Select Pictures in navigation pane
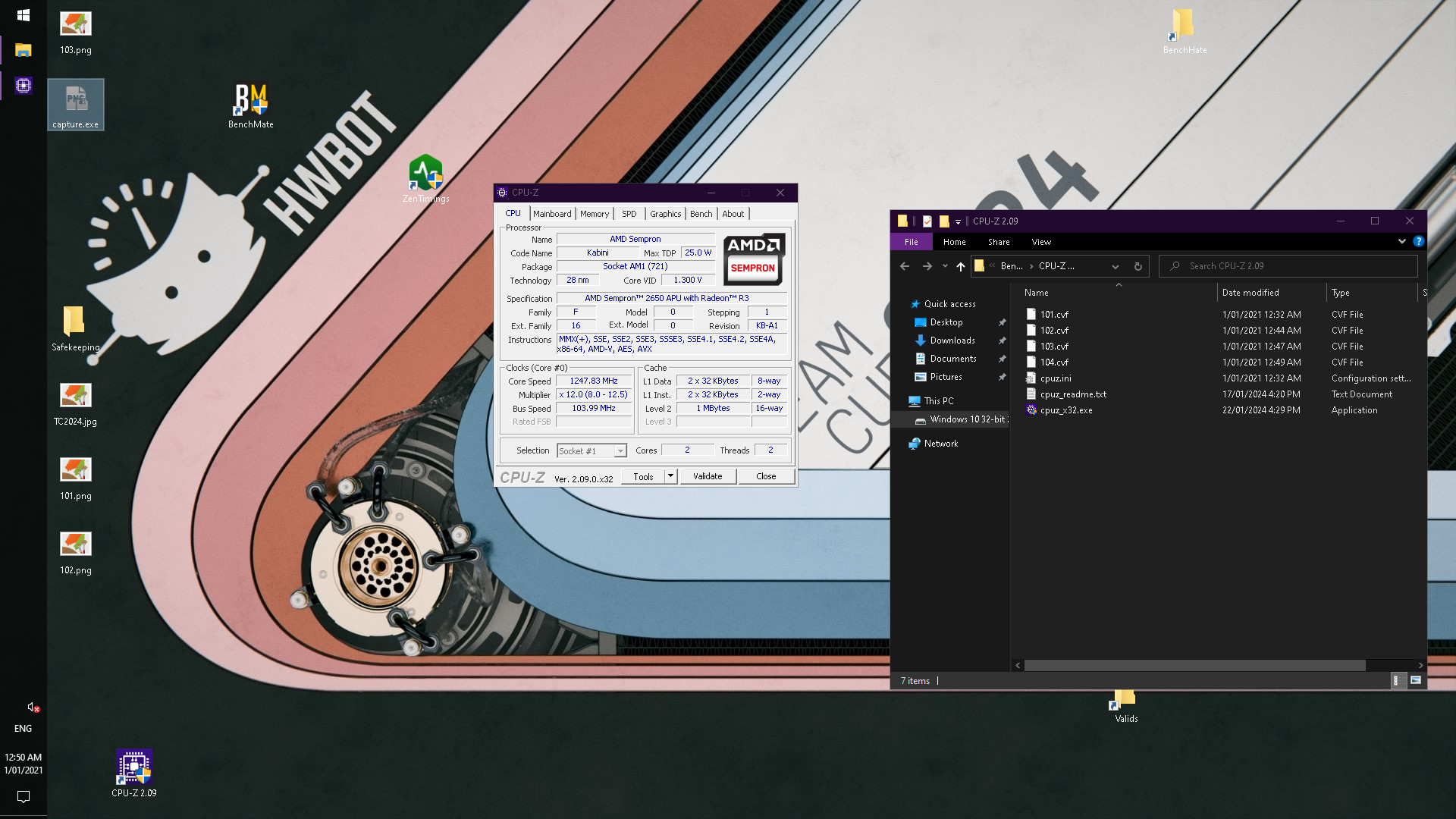Image resolution: width=1456 pixels, height=819 pixels. pos(946,377)
